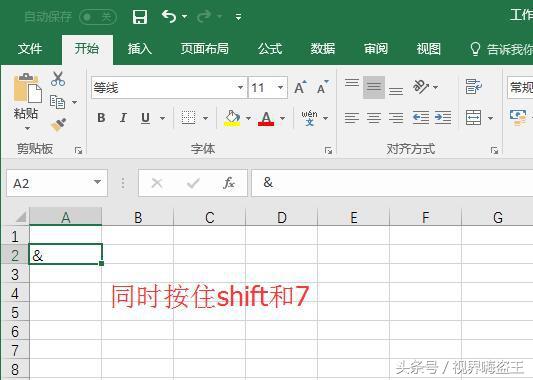Viewport: 533px width, 380px height.
Task: Toggle Bold formatting
Action: click(x=101, y=118)
